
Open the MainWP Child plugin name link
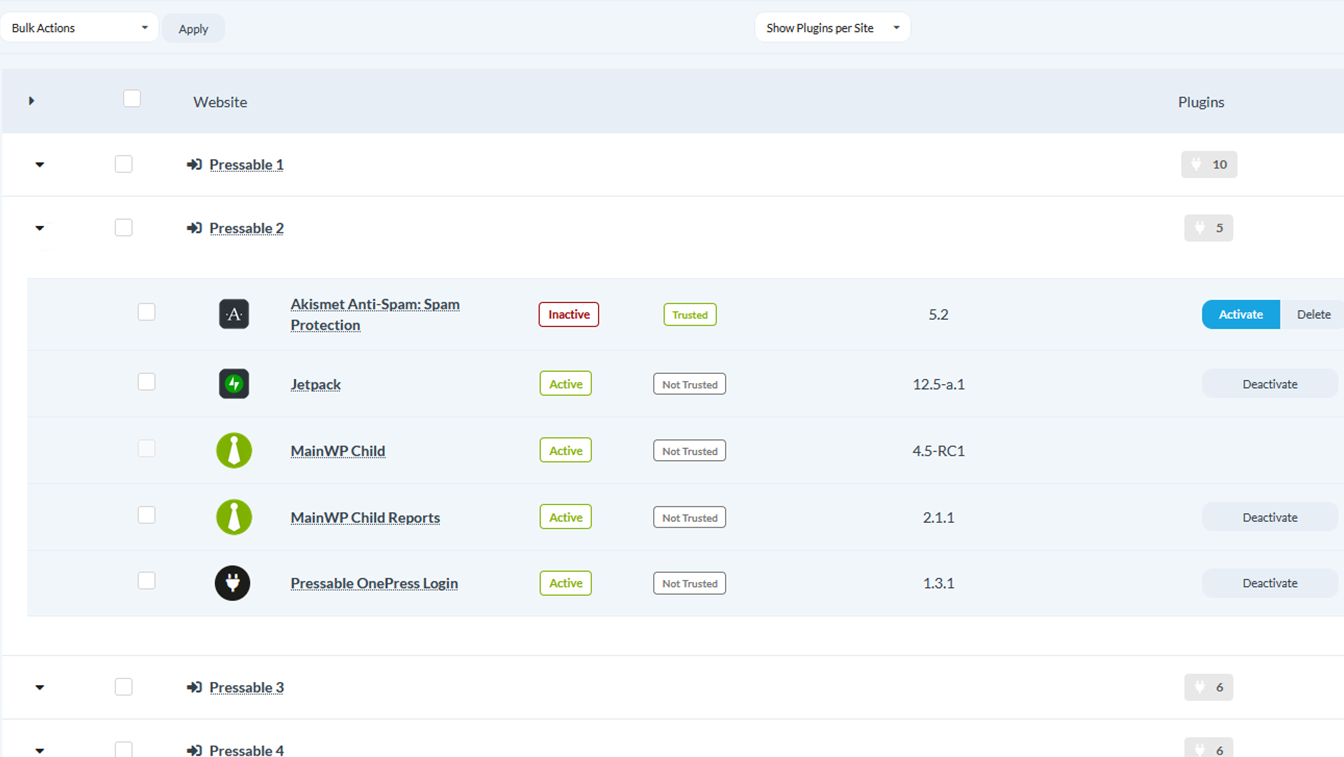(338, 451)
